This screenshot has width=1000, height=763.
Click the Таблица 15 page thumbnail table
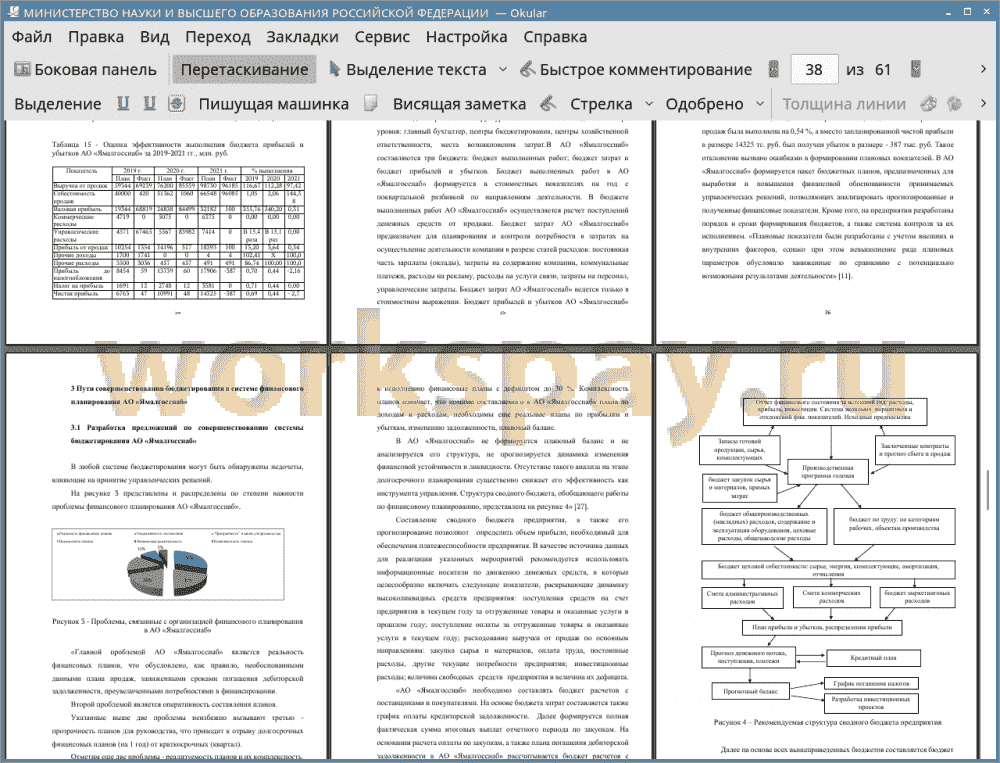pyautogui.click(x=178, y=232)
